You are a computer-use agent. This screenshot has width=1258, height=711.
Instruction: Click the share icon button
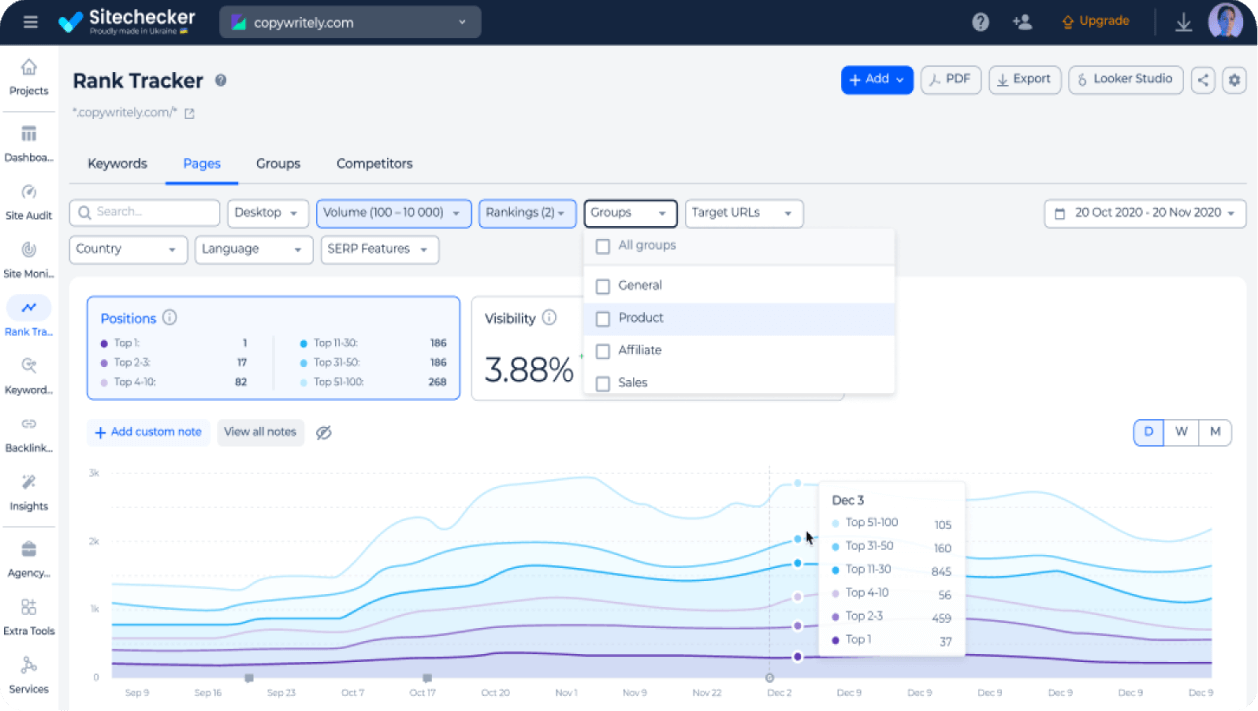(x=1203, y=80)
